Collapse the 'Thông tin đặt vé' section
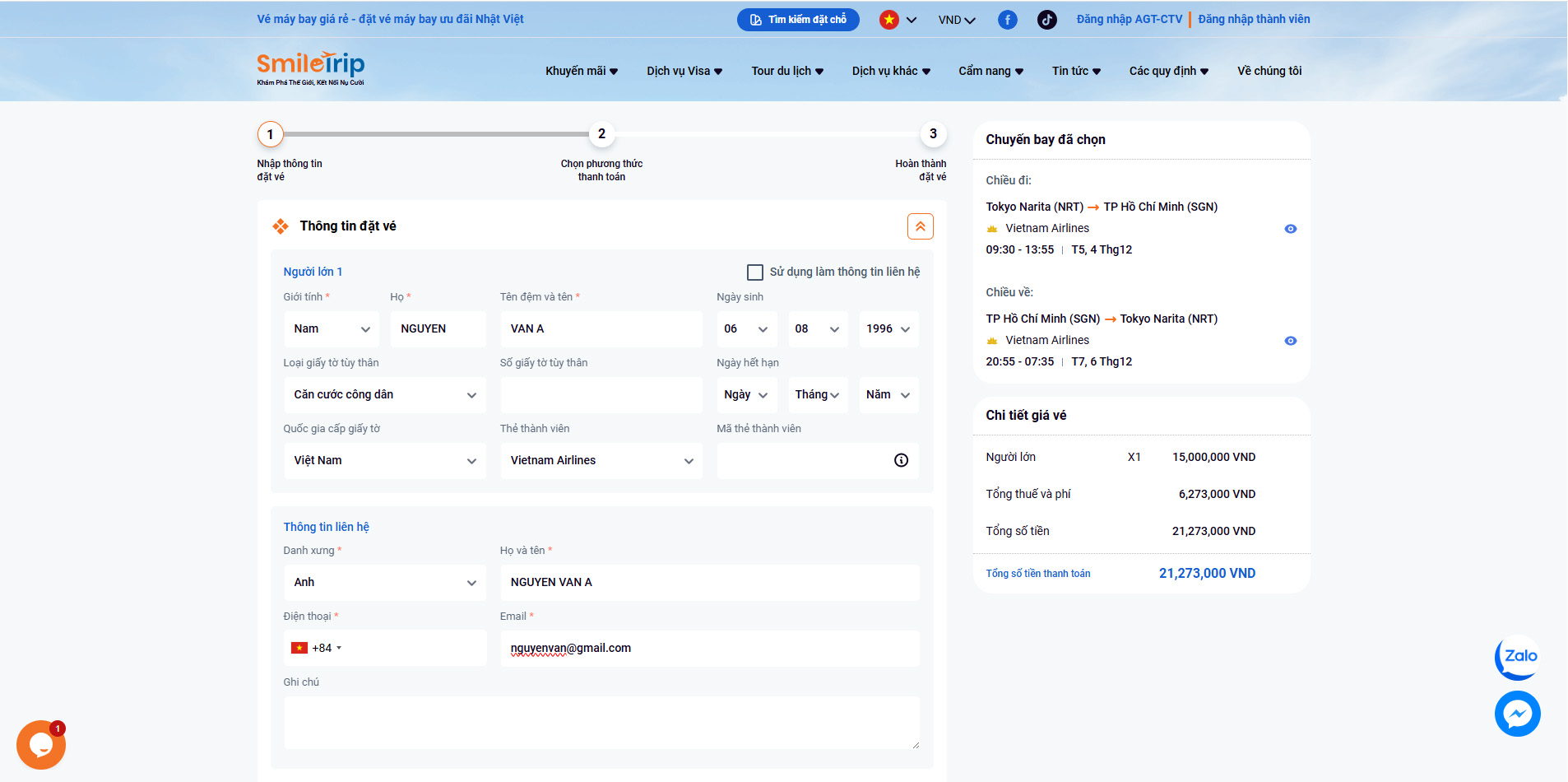 tap(920, 226)
